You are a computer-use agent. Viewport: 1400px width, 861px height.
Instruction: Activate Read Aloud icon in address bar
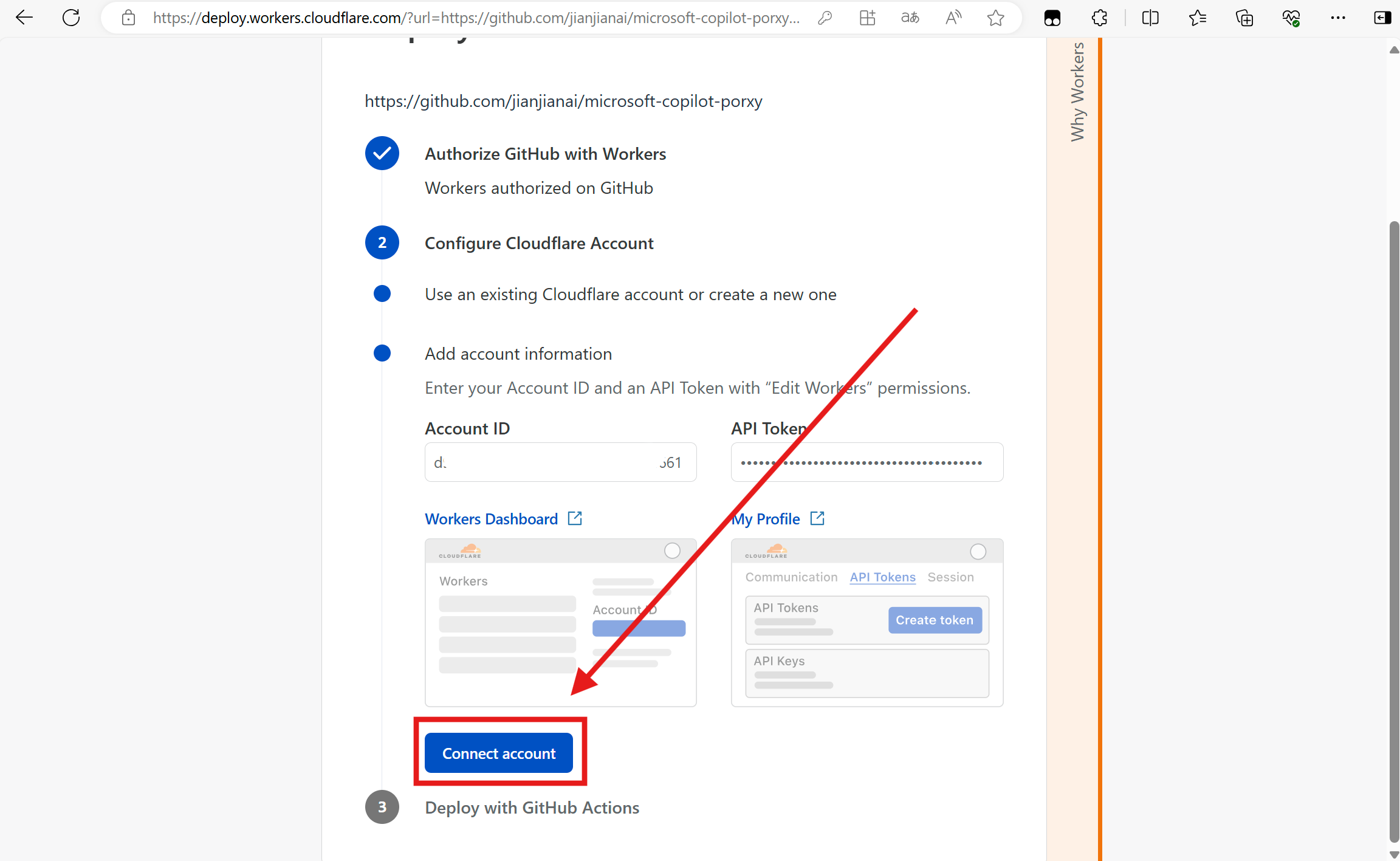953,18
